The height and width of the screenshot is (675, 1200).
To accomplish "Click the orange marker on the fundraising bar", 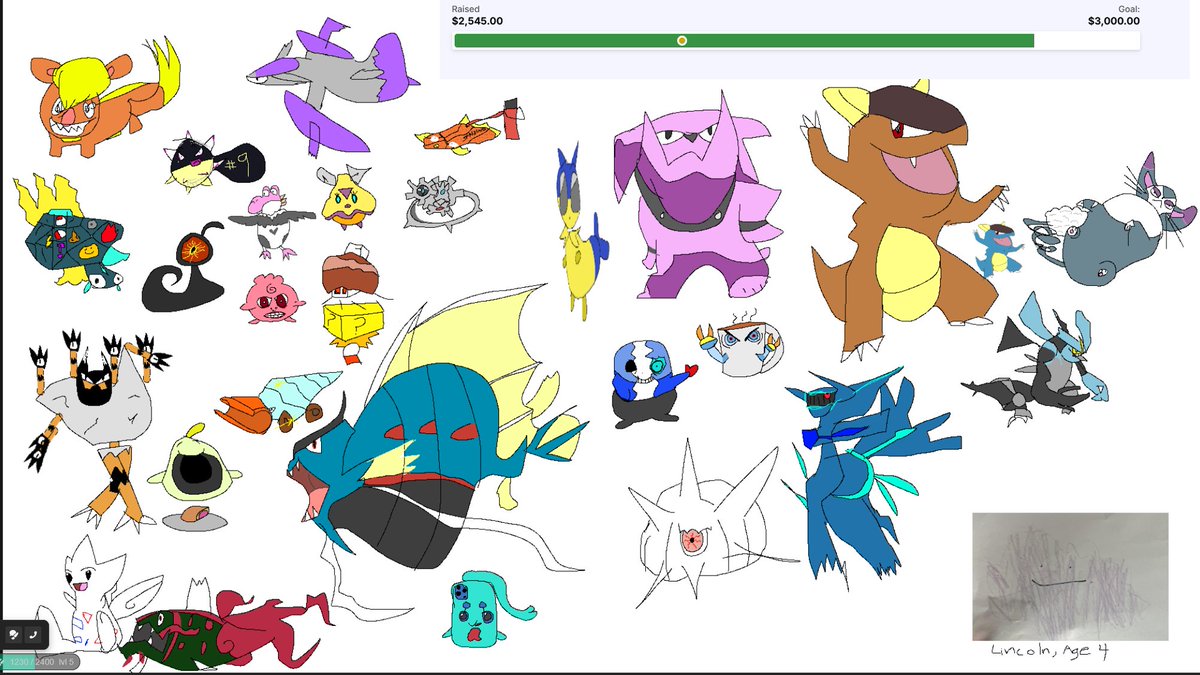I will pyautogui.click(x=682, y=41).
